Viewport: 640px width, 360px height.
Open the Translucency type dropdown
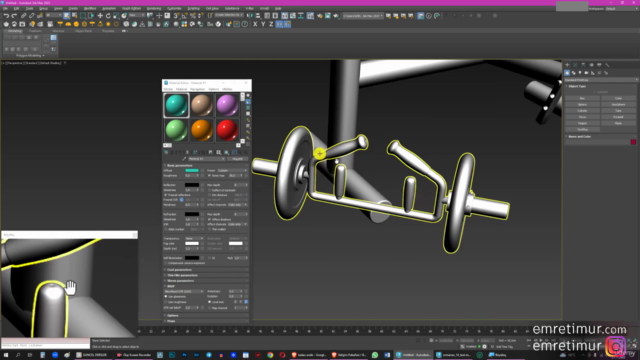coord(194,238)
